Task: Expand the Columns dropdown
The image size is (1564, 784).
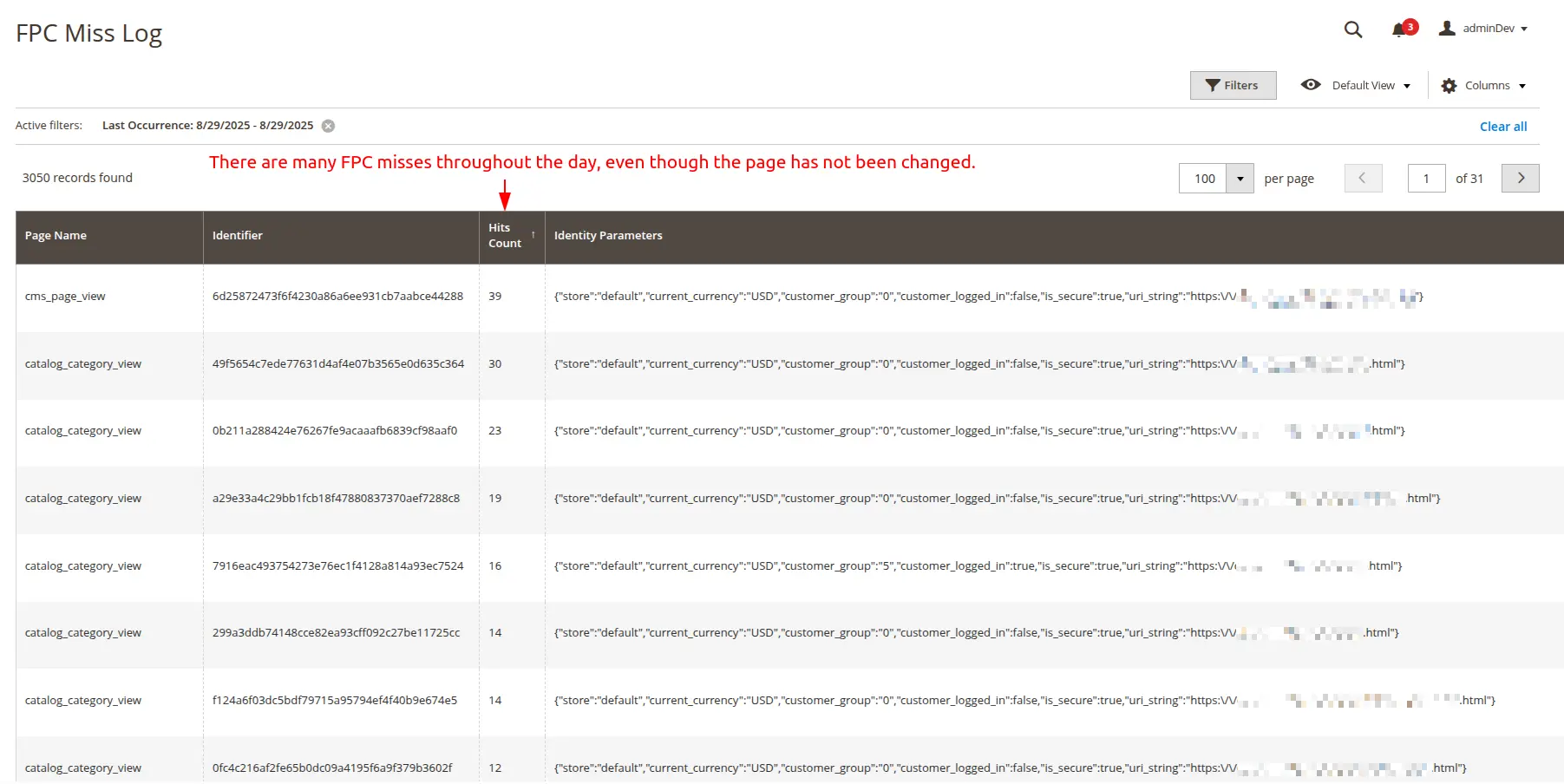Action: [x=1523, y=85]
